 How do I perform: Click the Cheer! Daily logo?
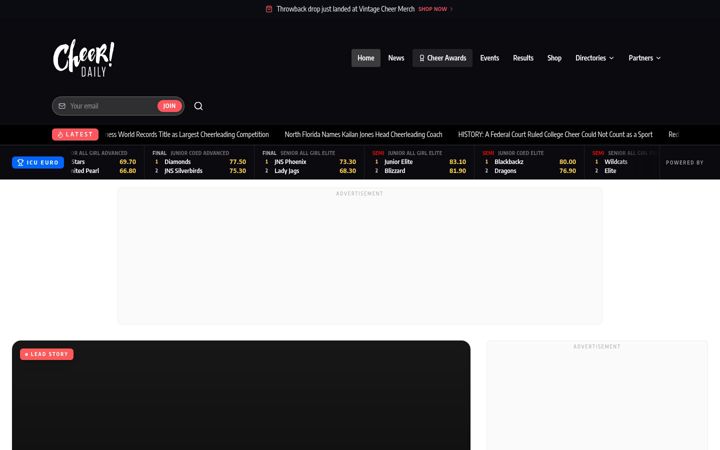tap(84, 58)
